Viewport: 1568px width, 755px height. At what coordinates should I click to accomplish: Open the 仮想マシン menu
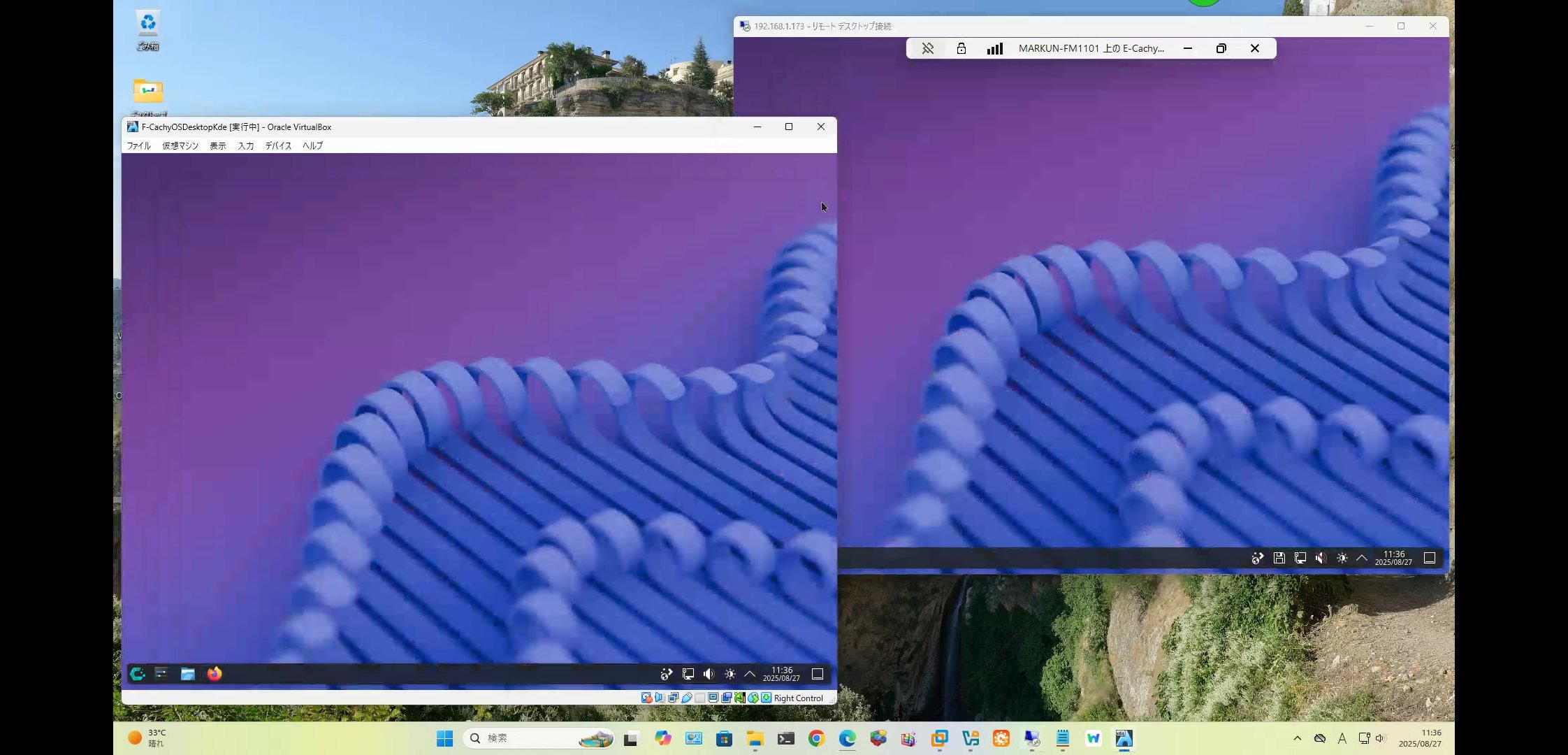click(180, 145)
